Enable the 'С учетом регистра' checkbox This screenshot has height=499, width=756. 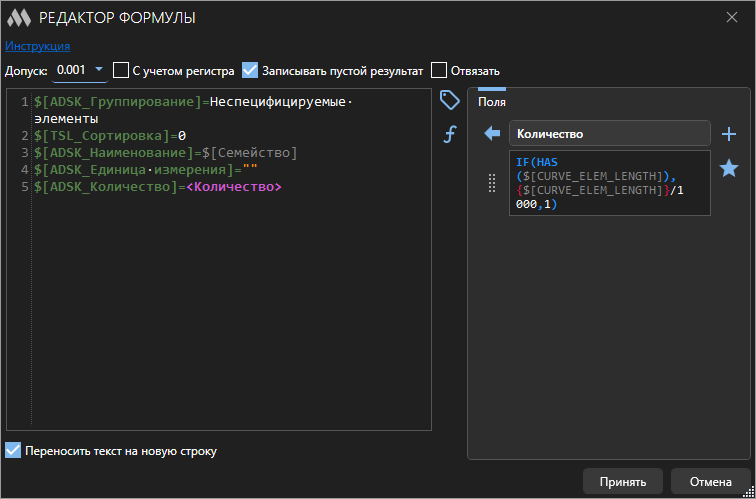click(121, 71)
